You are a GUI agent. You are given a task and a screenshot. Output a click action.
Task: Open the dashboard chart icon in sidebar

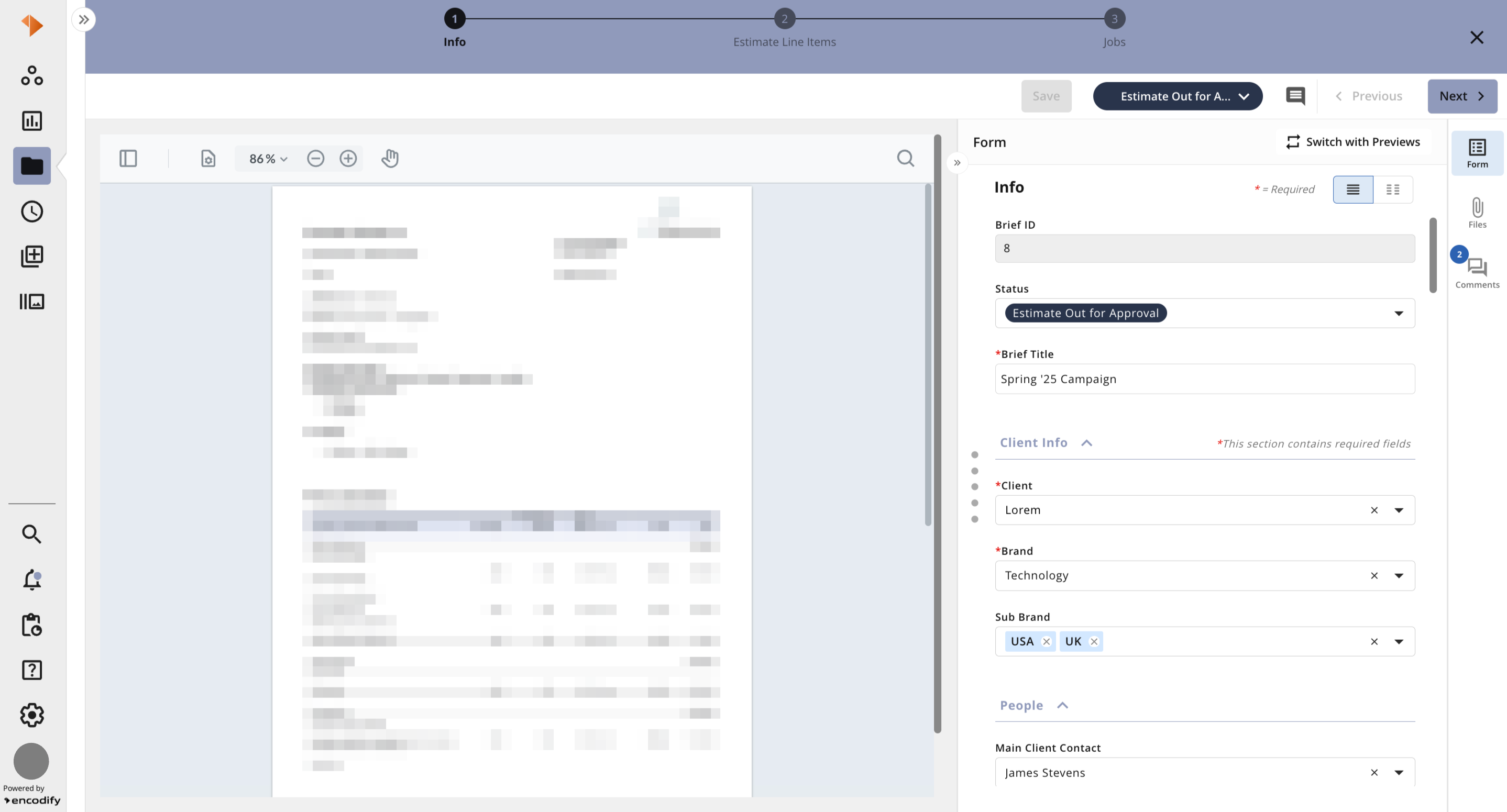[x=31, y=120]
